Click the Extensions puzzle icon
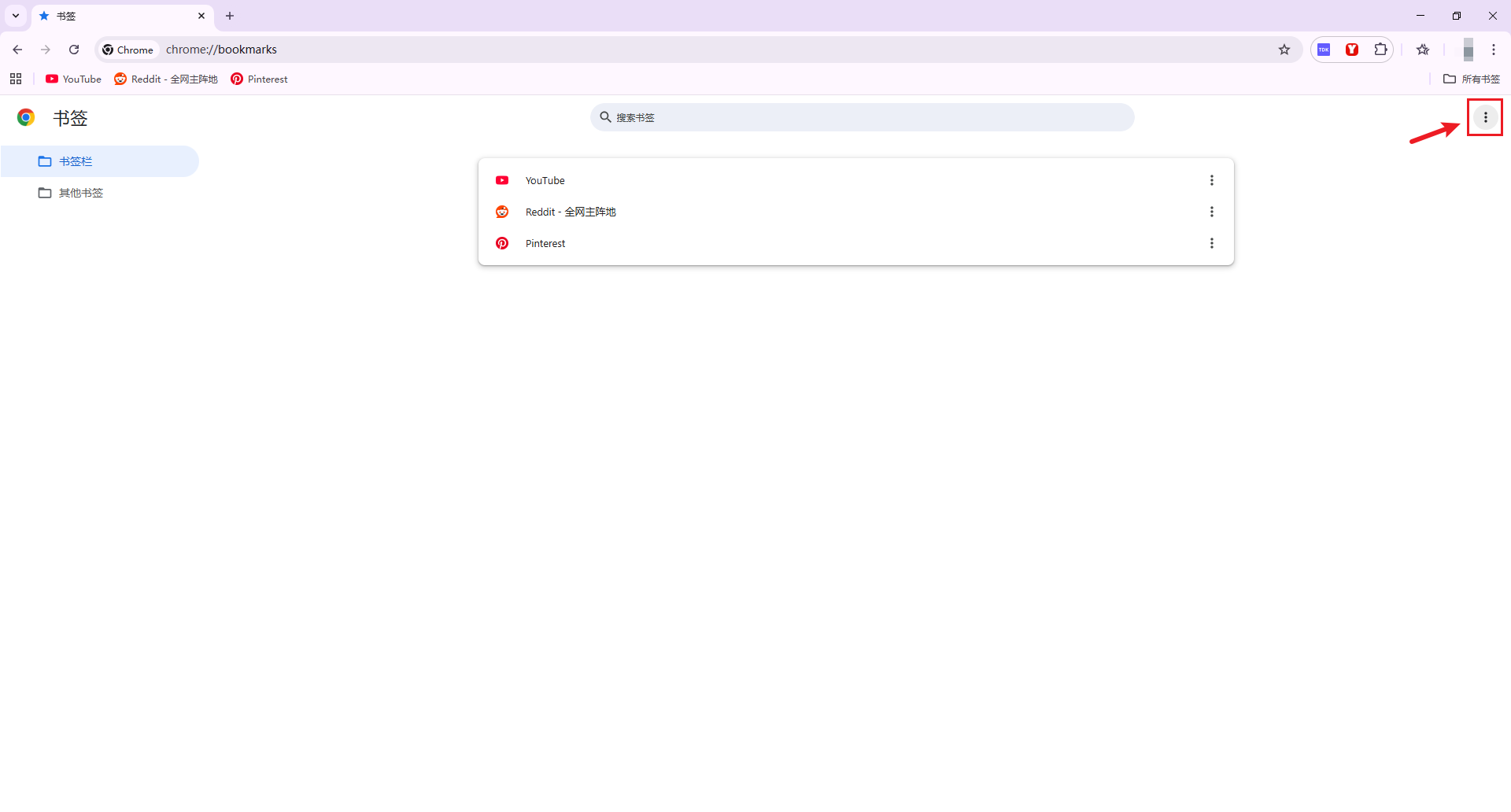The width and height of the screenshot is (1511, 812). 1380,50
